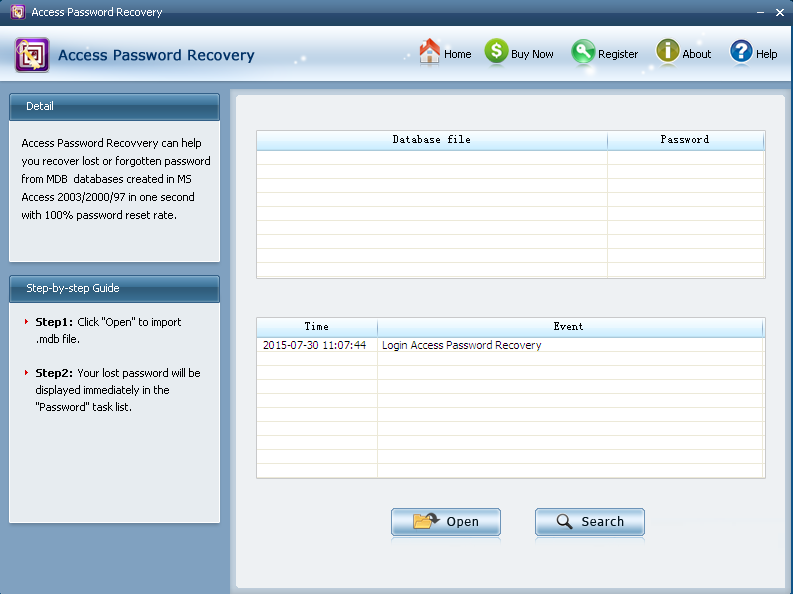This screenshot has height=594, width=793.
Task: Minimize the Access Password Recovery window
Action: pyautogui.click(x=760, y=13)
